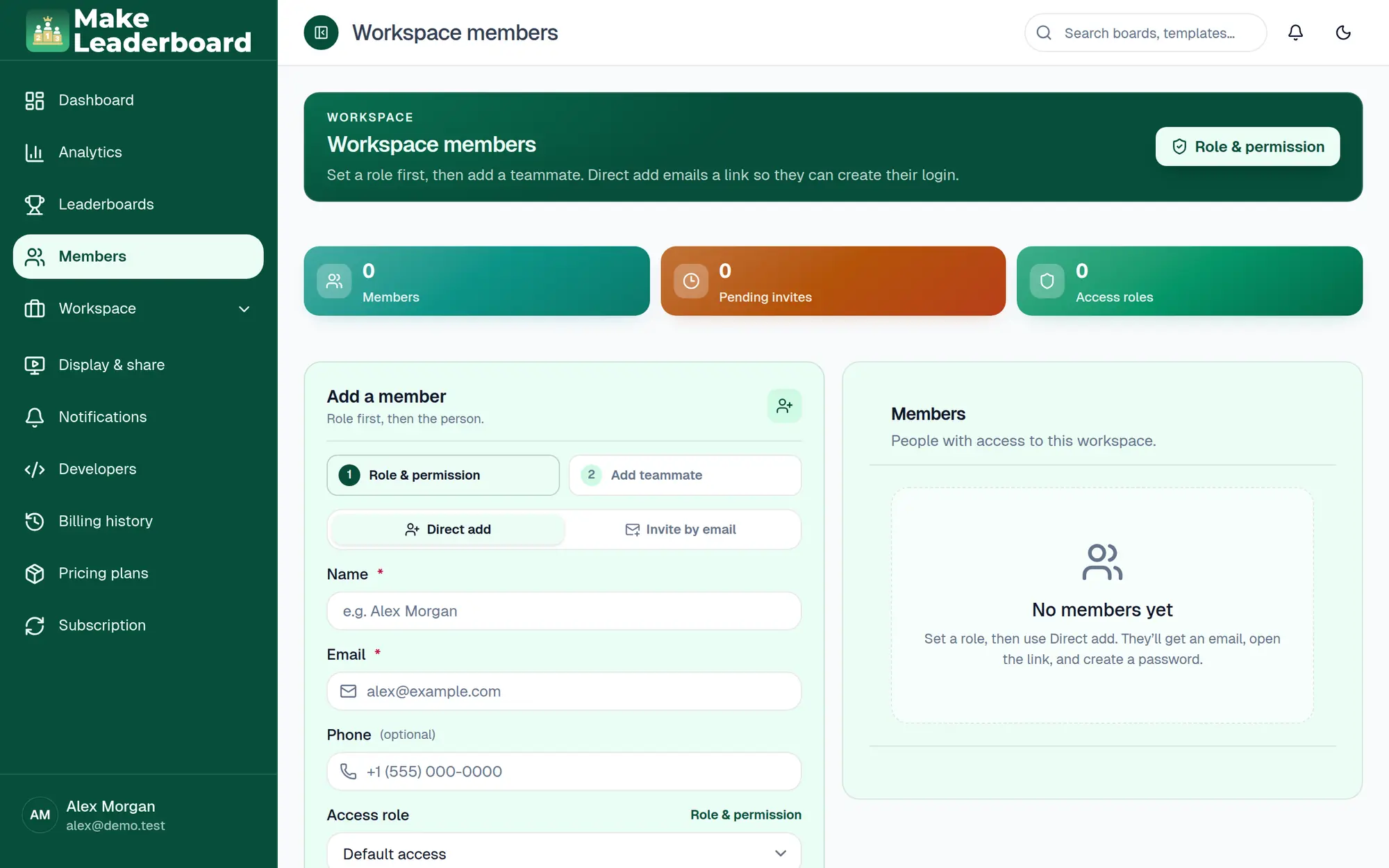Go to Leaderboards section
The height and width of the screenshot is (868, 1389).
[138, 204]
